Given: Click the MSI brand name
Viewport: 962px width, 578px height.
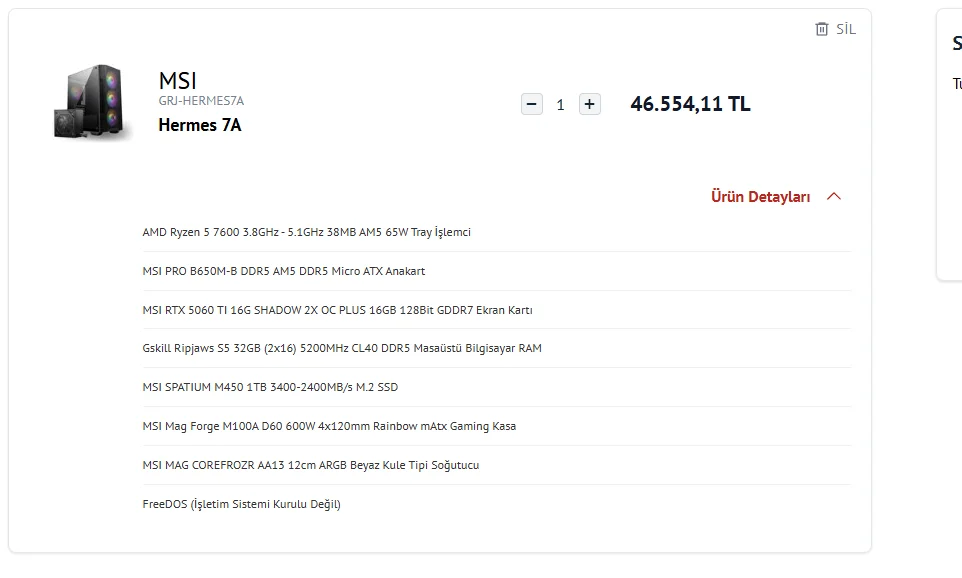Looking at the screenshot, I should tap(177, 80).
